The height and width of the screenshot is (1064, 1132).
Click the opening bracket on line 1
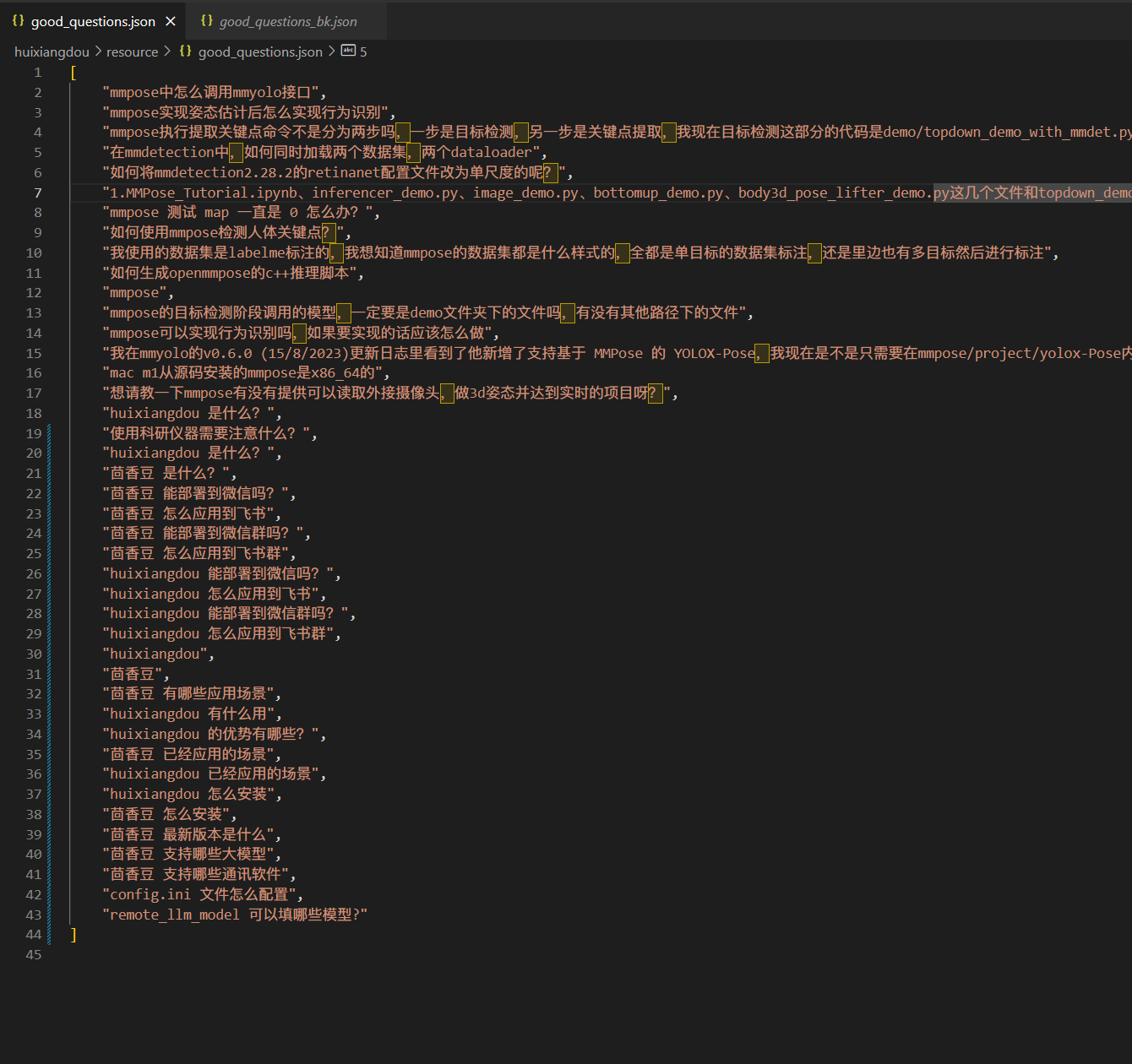click(x=73, y=73)
